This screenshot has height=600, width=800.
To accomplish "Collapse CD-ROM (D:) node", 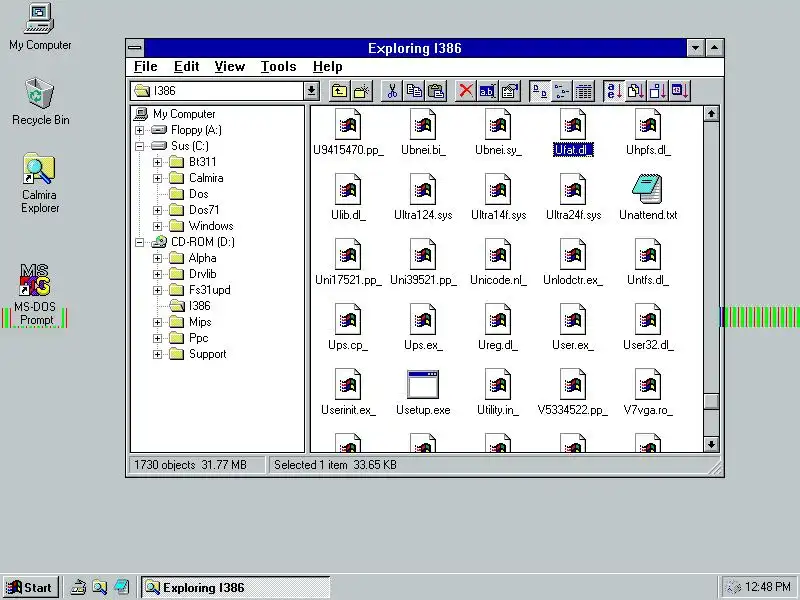I will point(139,242).
